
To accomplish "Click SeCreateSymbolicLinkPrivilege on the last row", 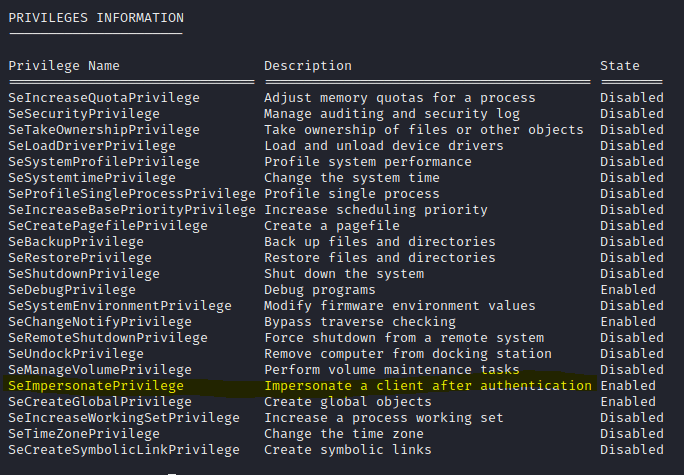I will click(124, 450).
